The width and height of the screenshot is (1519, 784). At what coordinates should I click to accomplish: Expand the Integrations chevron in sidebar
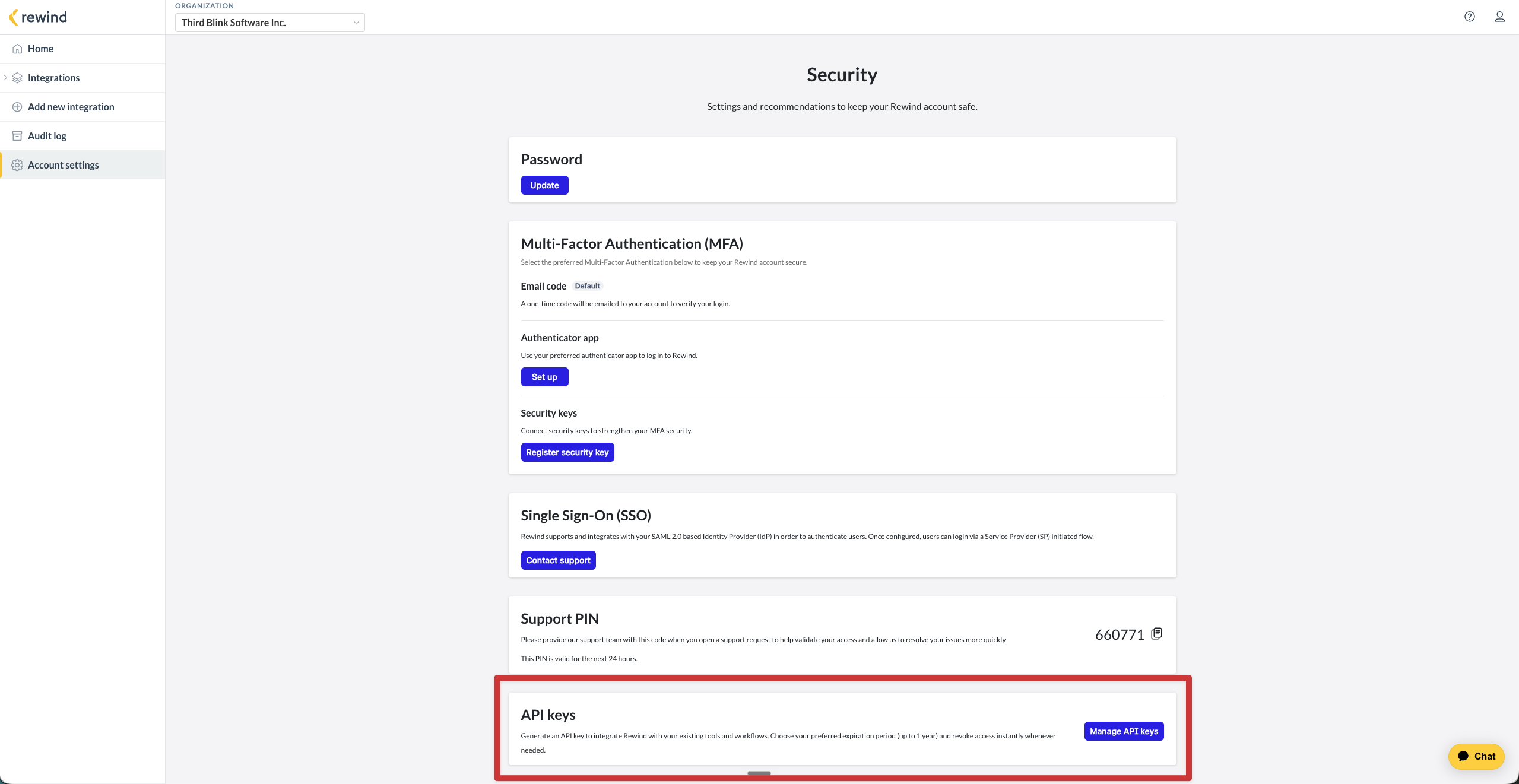click(x=5, y=78)
